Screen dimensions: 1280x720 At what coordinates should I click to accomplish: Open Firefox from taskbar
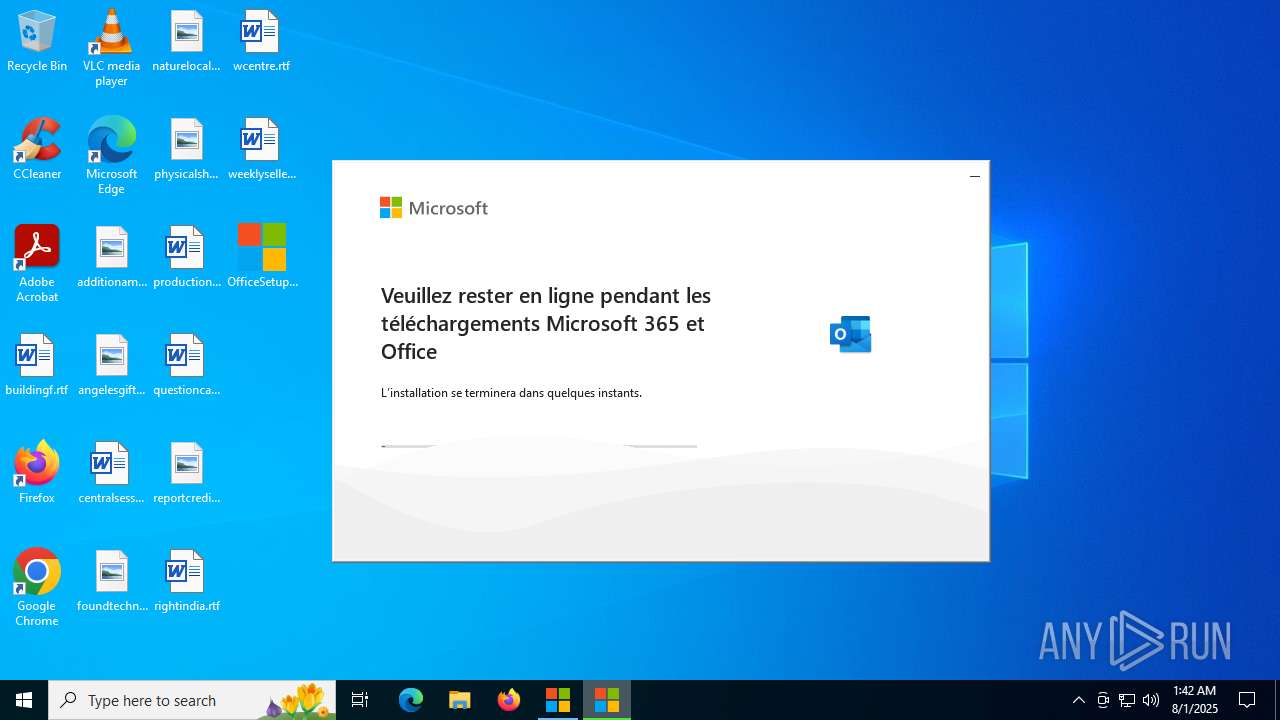click(509, 700)
